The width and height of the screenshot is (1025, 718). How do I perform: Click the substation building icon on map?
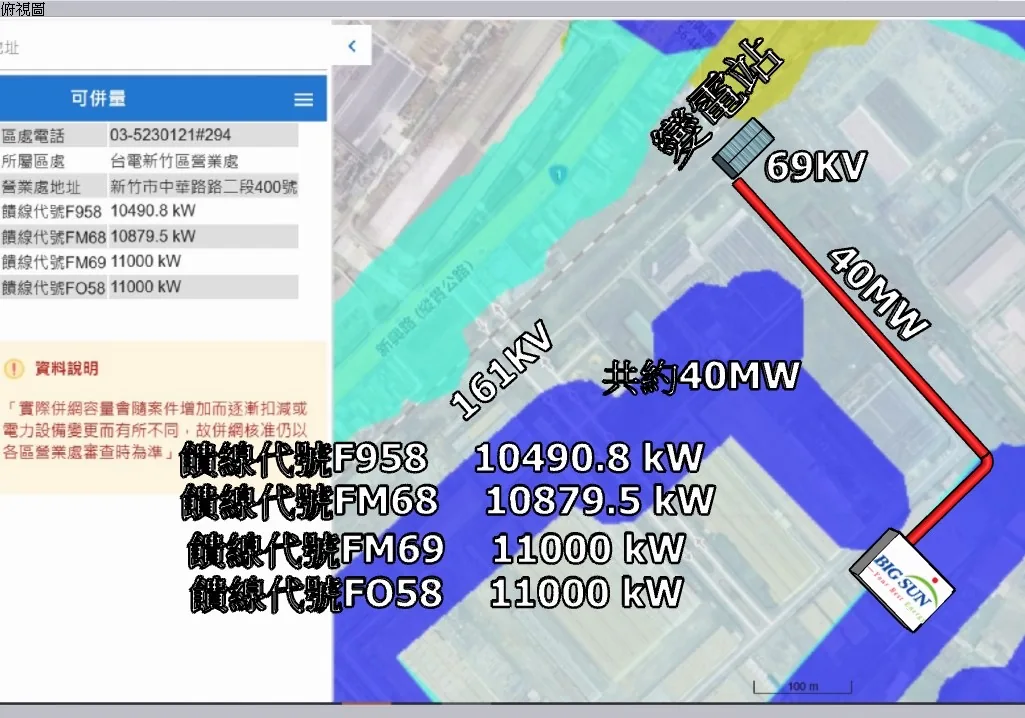(743, 148)
